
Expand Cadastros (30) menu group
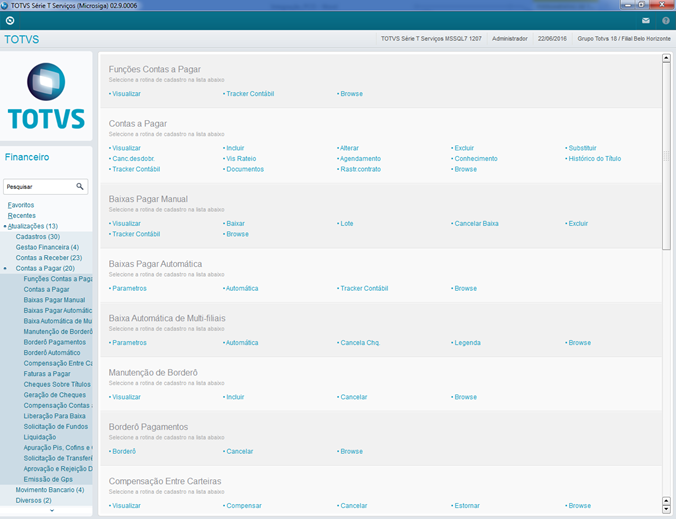click(x=38, y=237)
